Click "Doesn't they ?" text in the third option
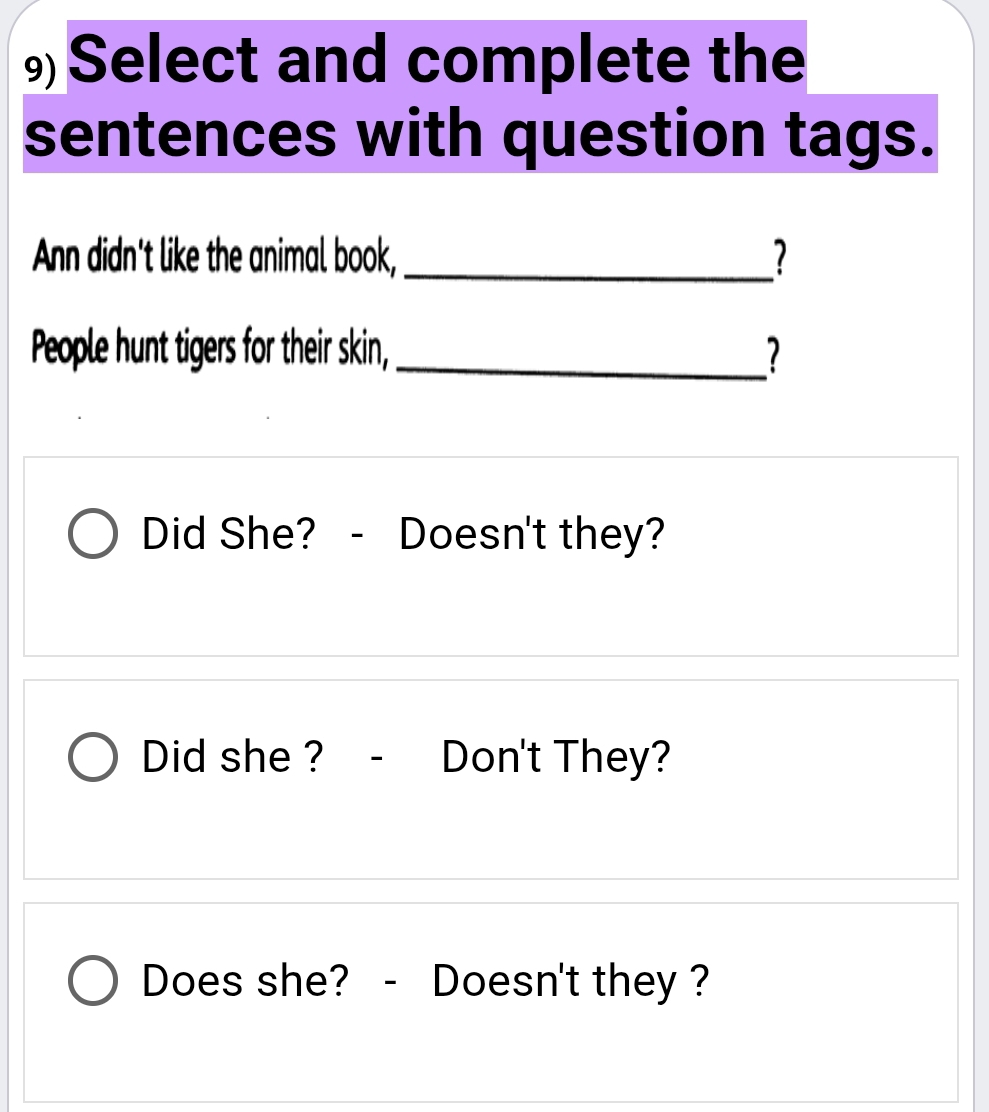This screenshot has width=989, height=1112. point(571,981)
